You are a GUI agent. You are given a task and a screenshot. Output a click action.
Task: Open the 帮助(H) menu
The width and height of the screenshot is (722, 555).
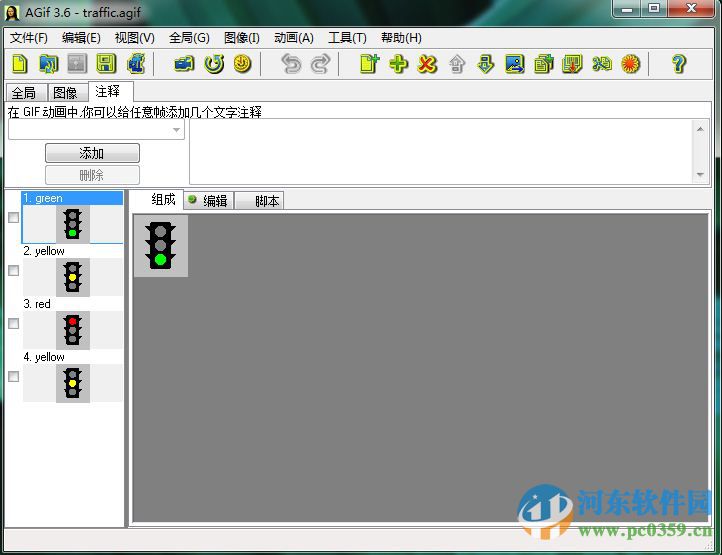coord(401,38)
